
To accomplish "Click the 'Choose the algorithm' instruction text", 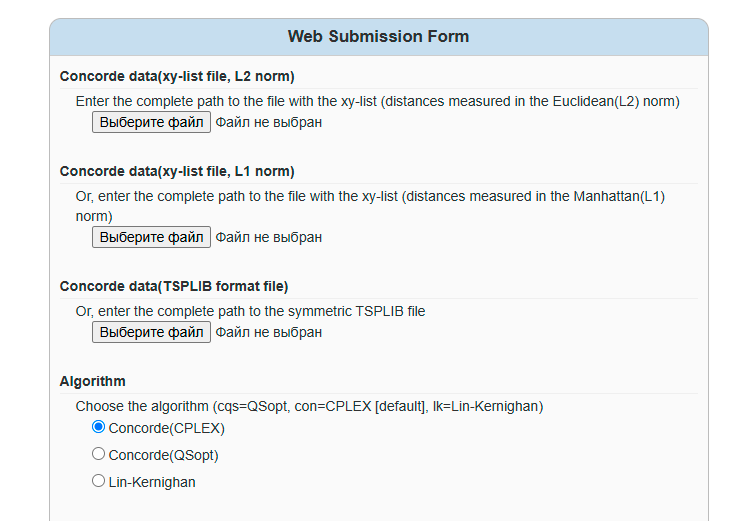I will (x=309, y=406).
